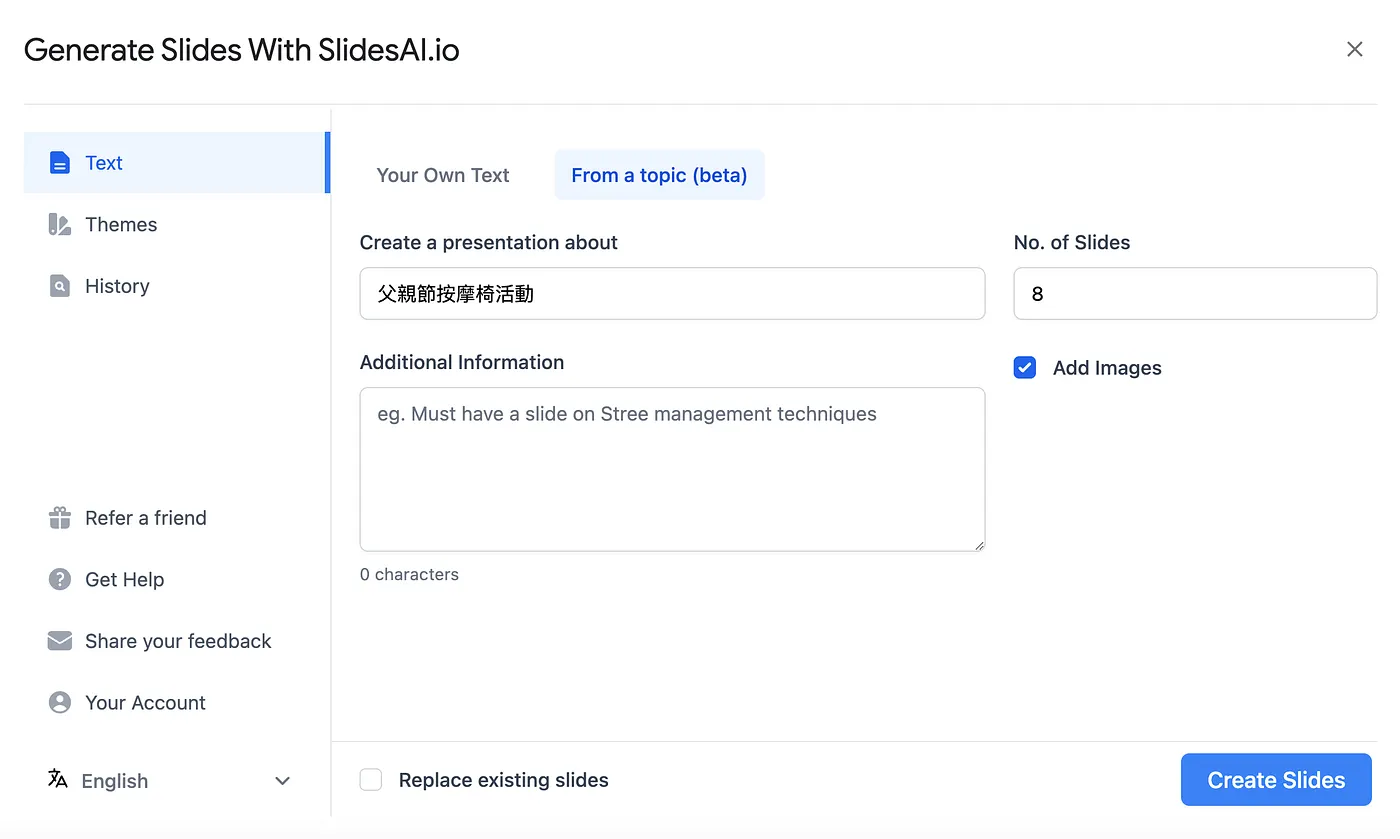
Task: Open Your Account text link
Action: pos(145,703)
